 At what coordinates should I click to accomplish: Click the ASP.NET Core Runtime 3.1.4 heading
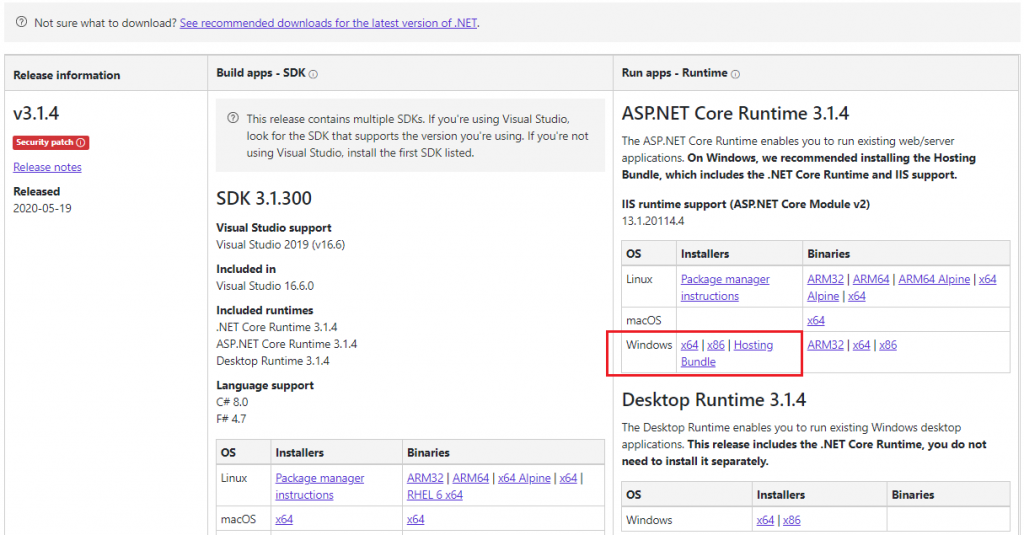pyautogui.click(x=735, y=114)
